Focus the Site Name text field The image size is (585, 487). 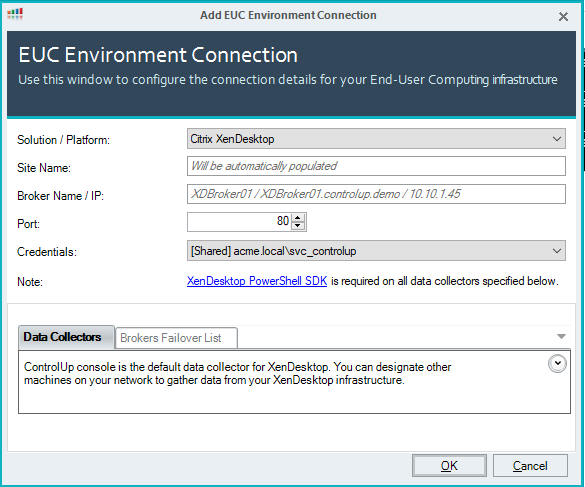pos(376,166)
